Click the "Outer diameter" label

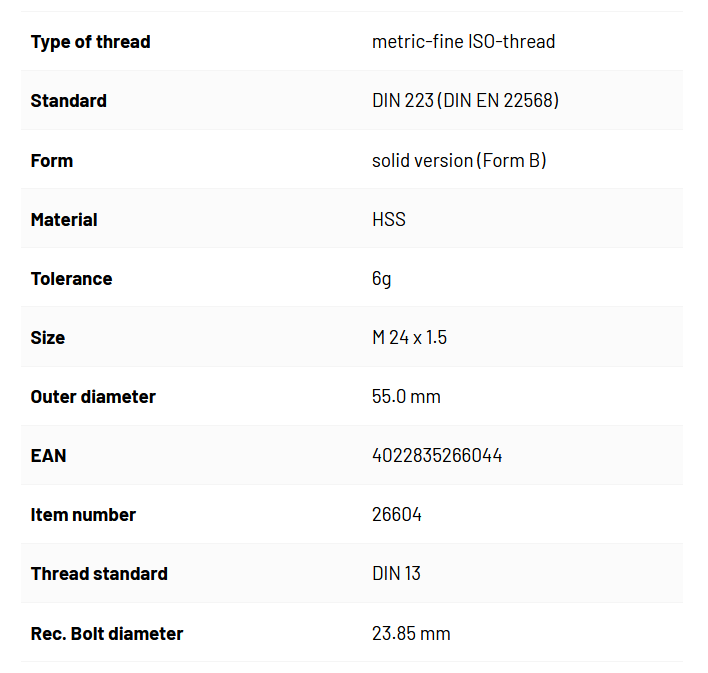click(x=93, y=397)
